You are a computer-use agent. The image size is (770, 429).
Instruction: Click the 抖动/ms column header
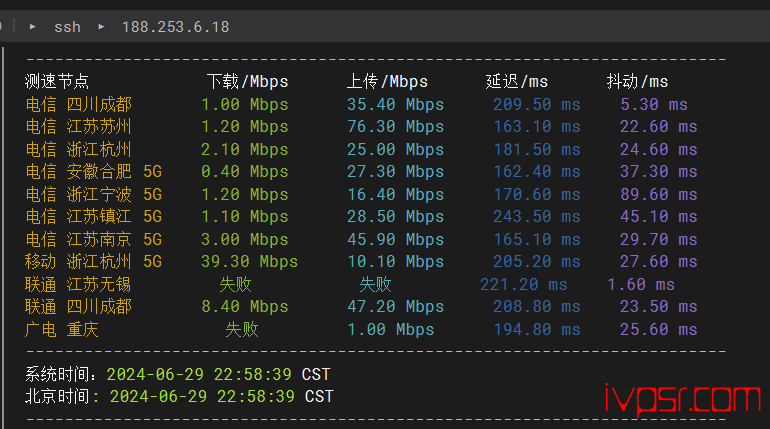637,81
